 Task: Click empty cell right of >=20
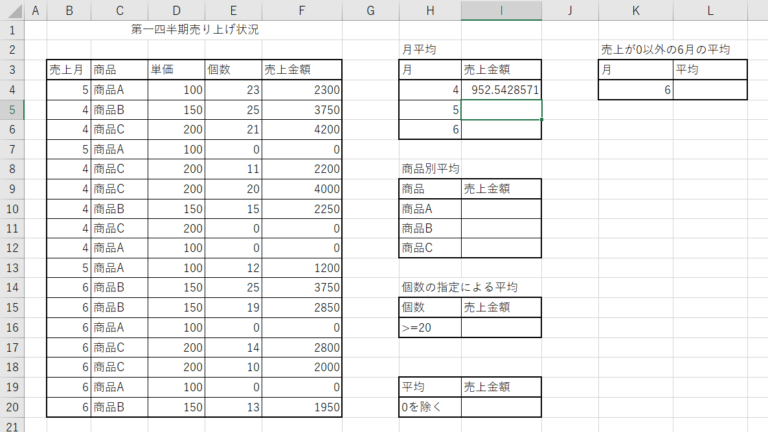pyautogui.click(x=501, y=327)
